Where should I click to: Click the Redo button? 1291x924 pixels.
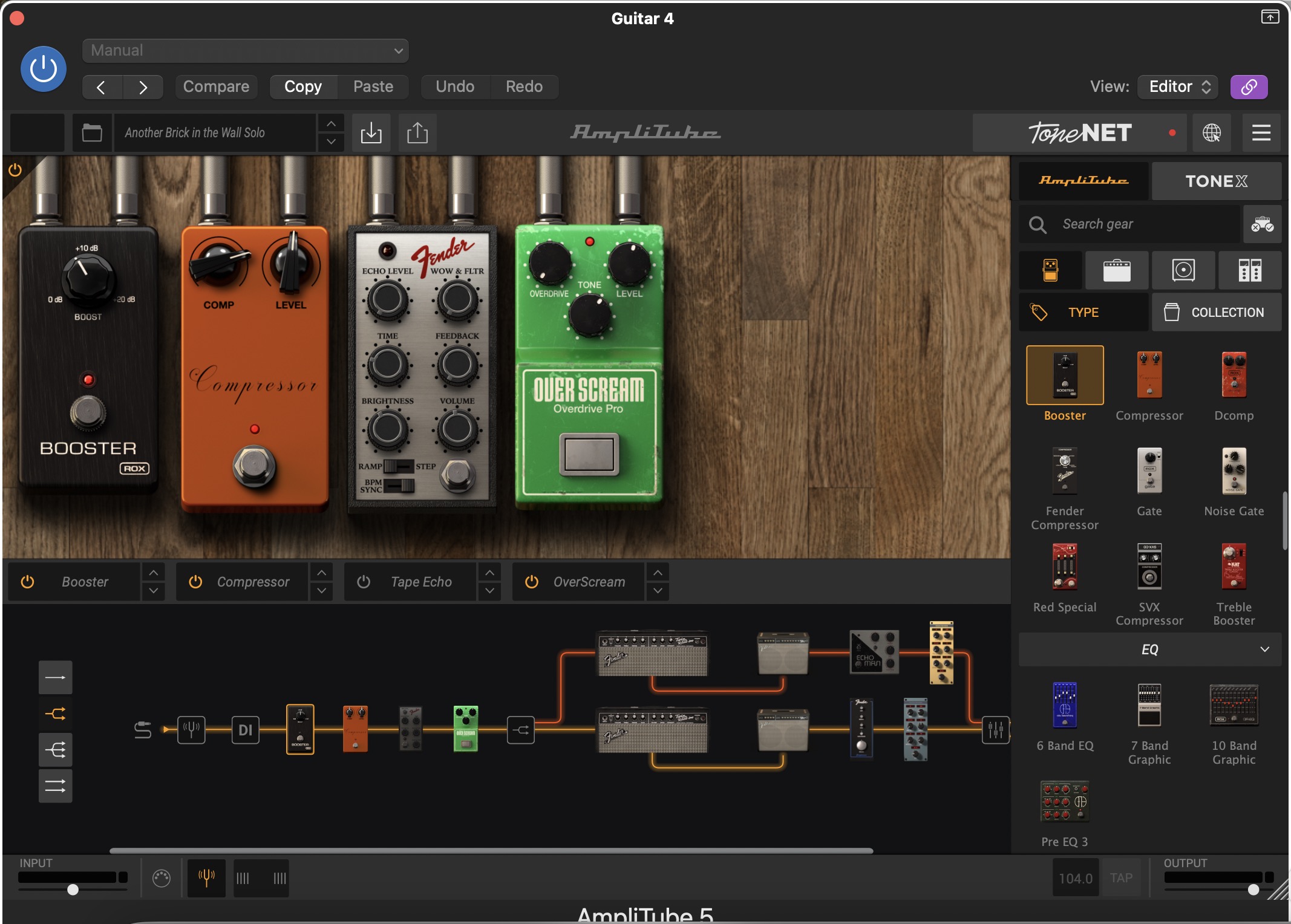524,86
